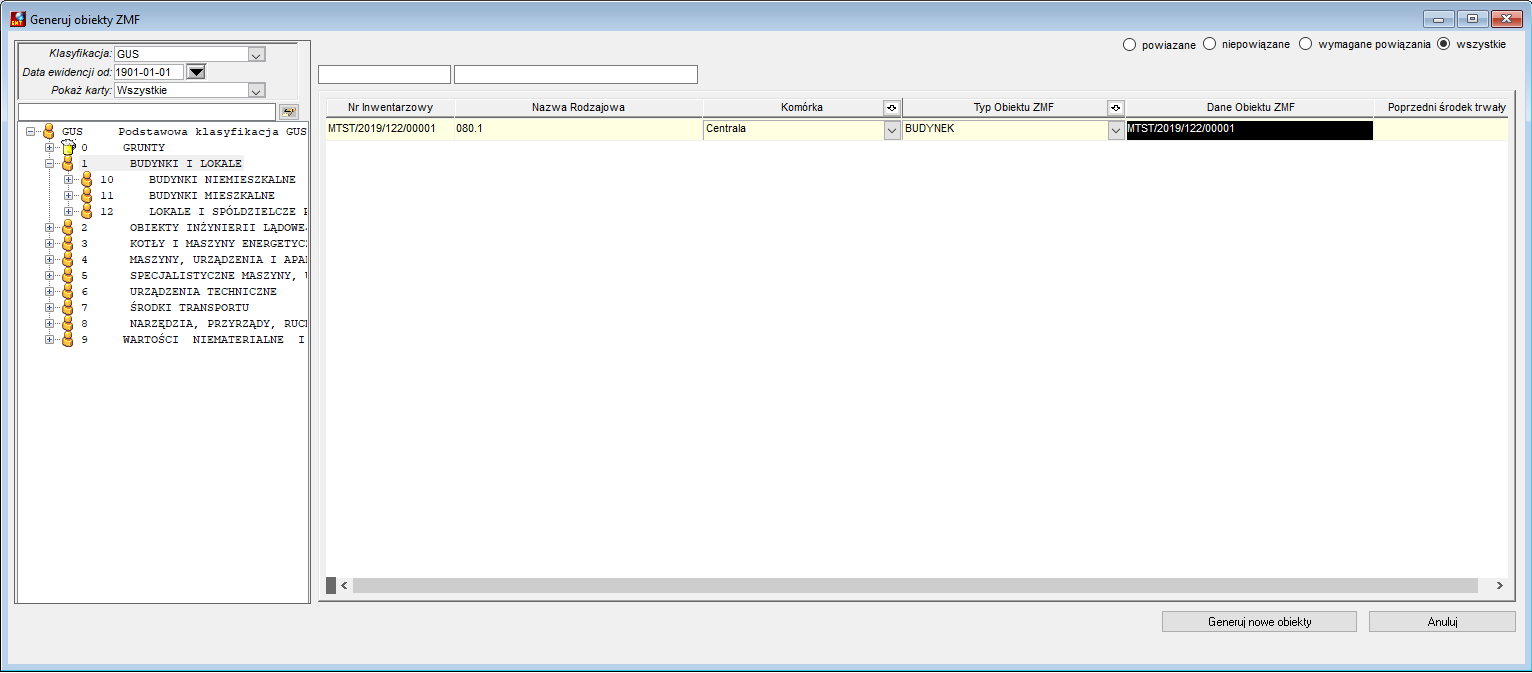Image resolution: width=1532 pixels, height=673 pixels.
Task: Open the BUDYNEK object type dropdown in the row
Action: [1116, 129]
